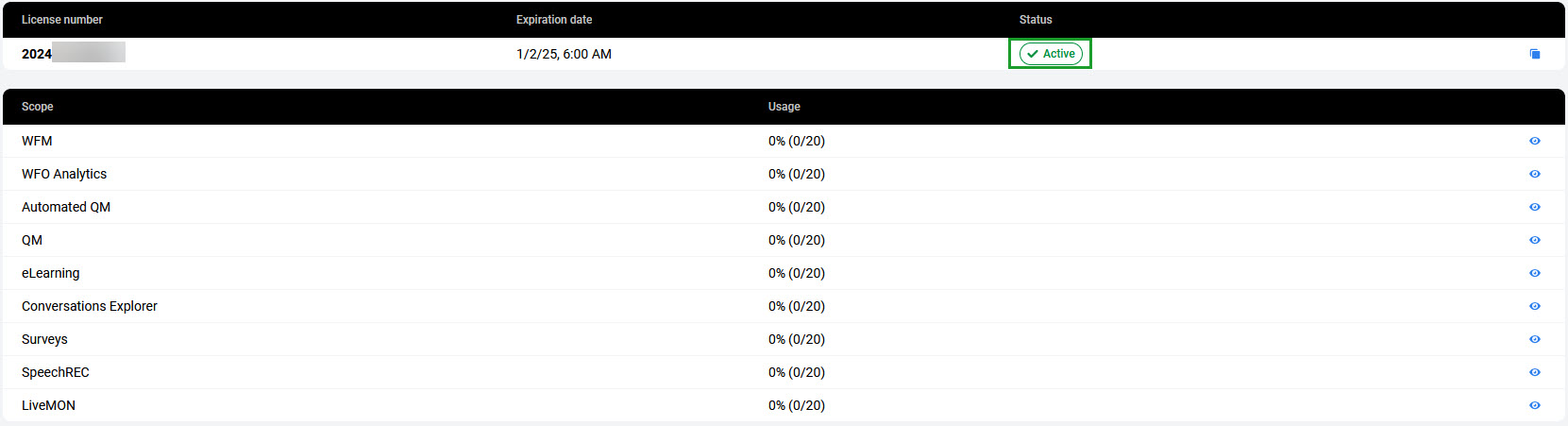Click the Scope column header
The image size is (1568, 426).
coord(38,107)
